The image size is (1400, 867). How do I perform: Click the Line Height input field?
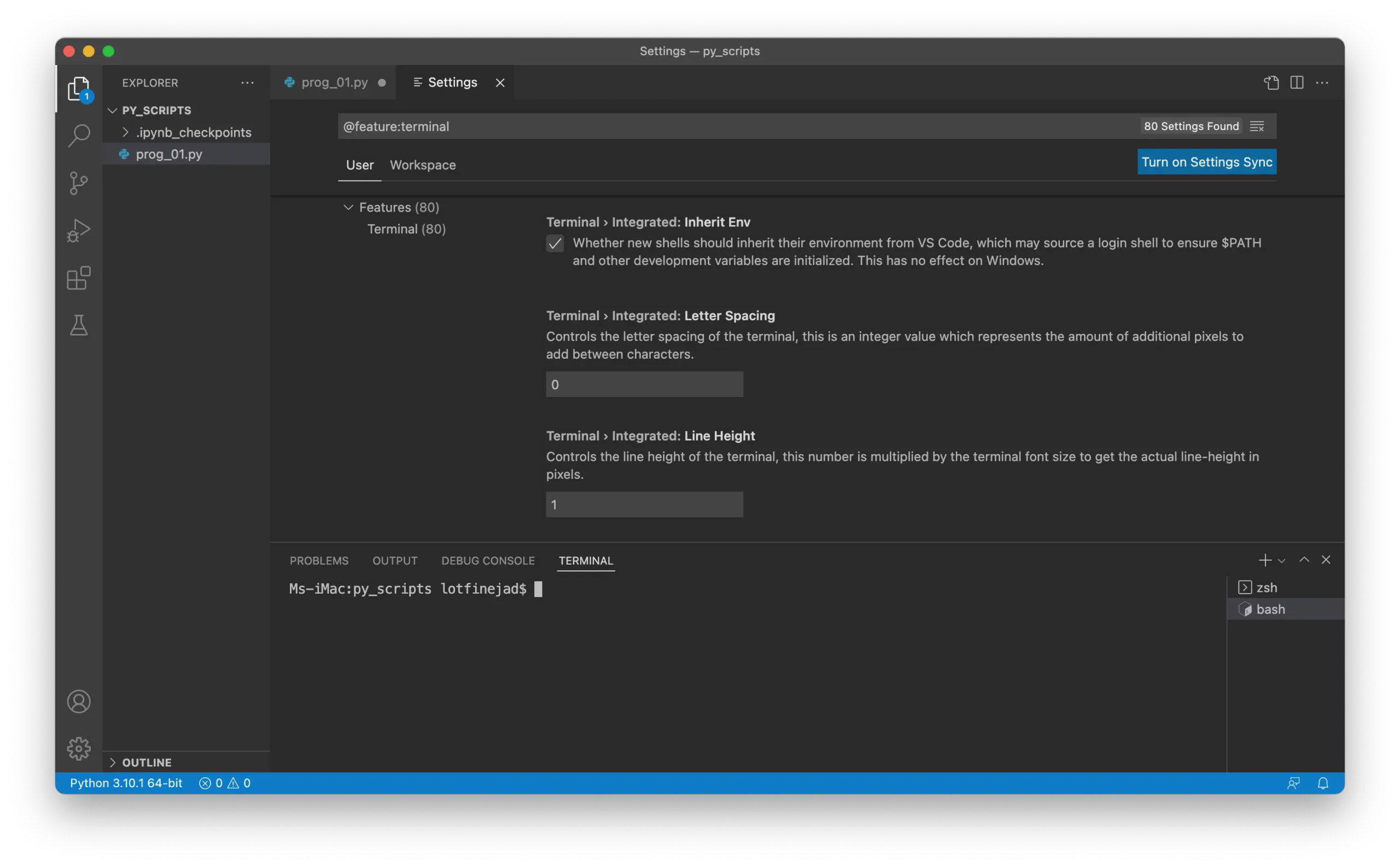[x=644, y=504]
